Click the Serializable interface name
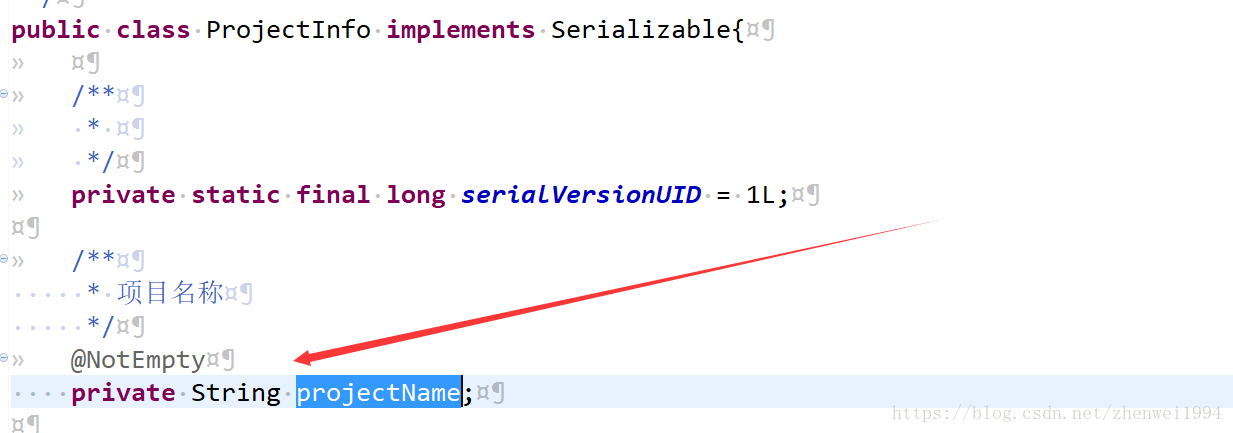This screenshot has width=1233, height=433. [641, 30]
